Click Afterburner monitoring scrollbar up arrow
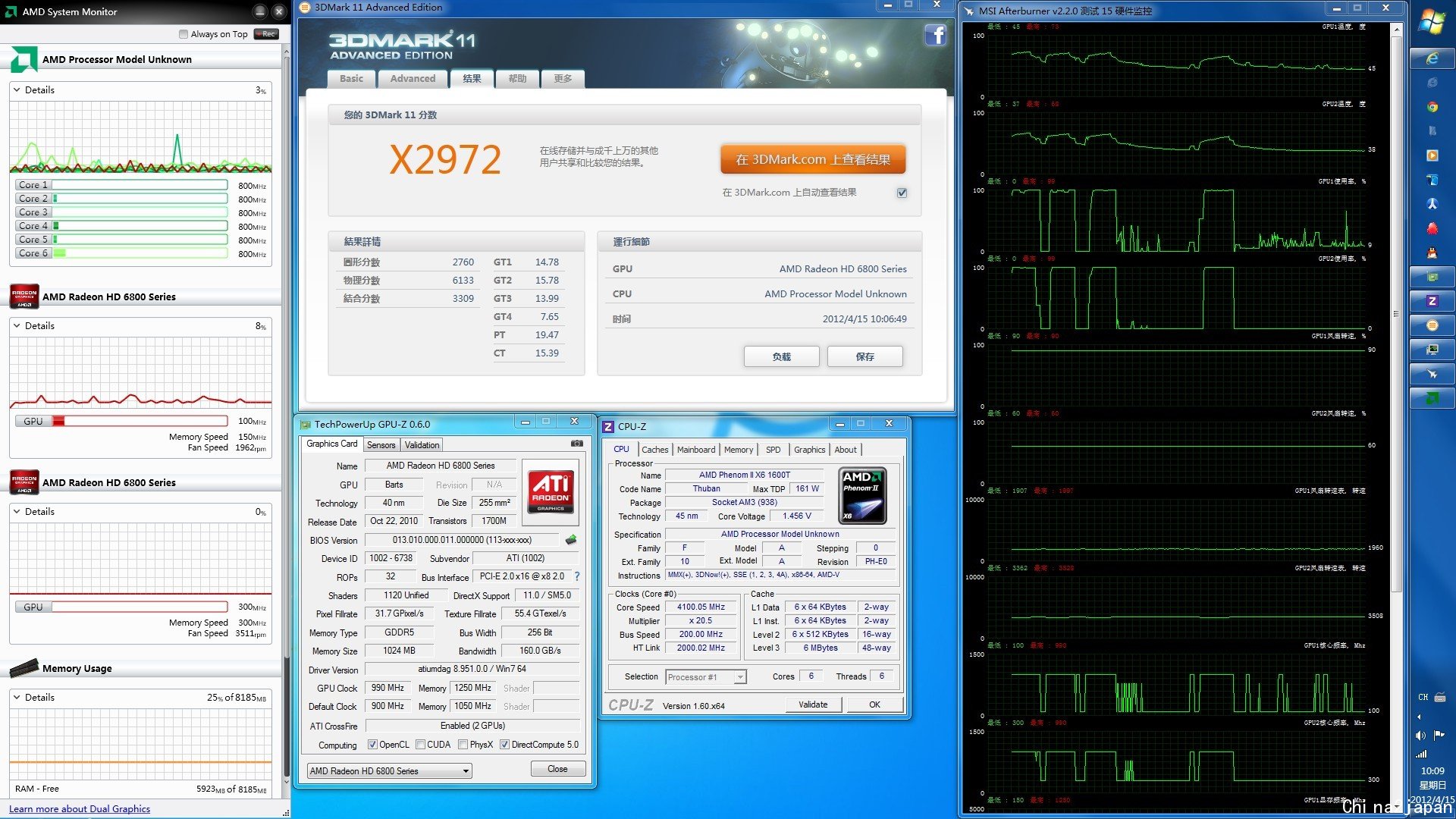Screen dimensions: 1456x819 point(1397,29)
